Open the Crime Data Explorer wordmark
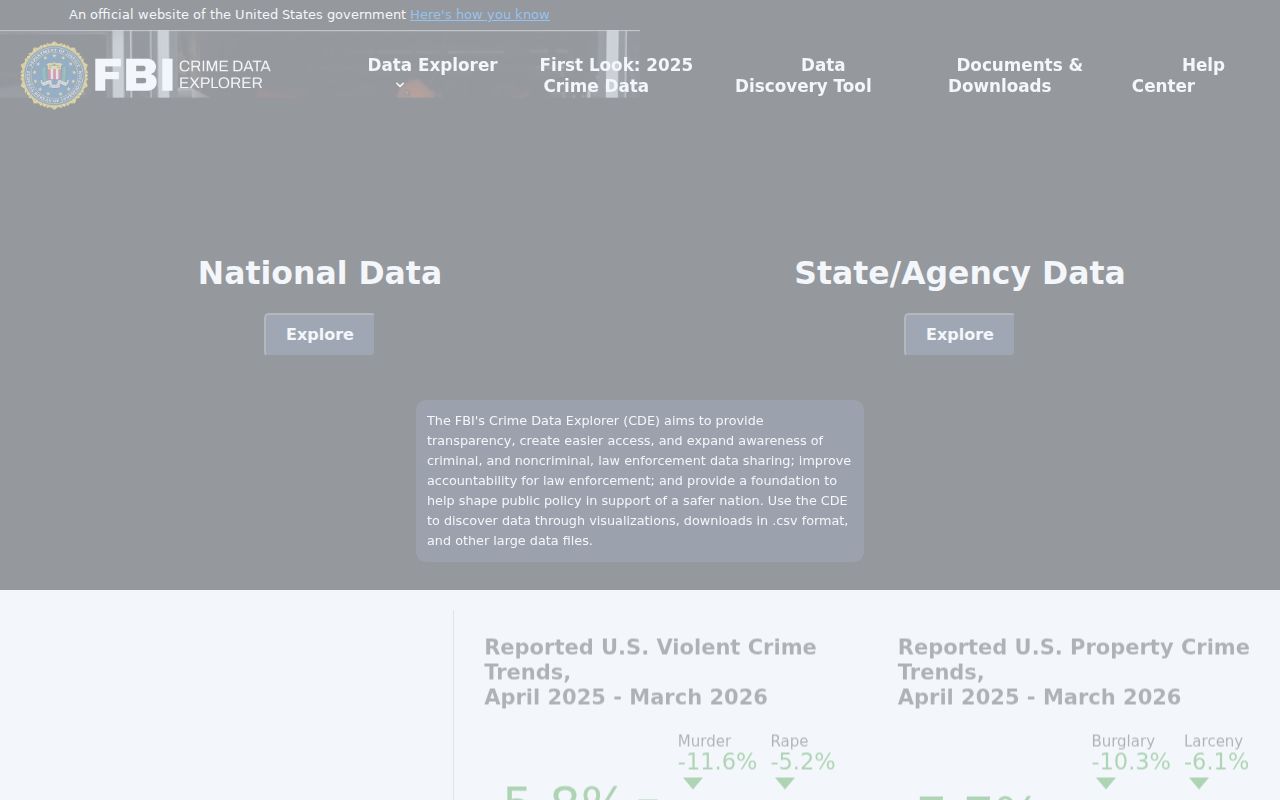 pyautogui.click(x=183, y=75)
